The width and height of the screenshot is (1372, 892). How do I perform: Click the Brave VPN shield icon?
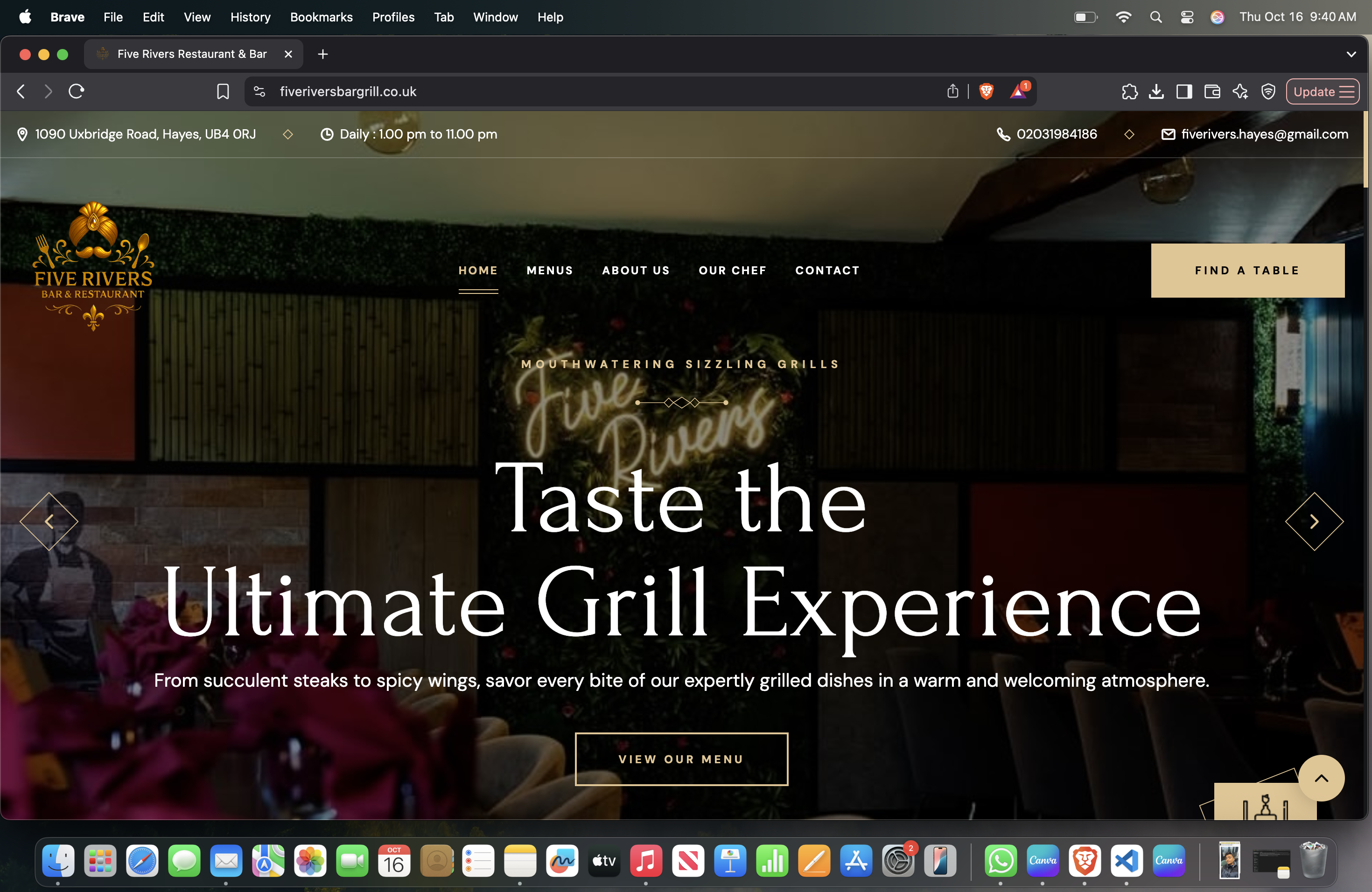point(1267,91)
